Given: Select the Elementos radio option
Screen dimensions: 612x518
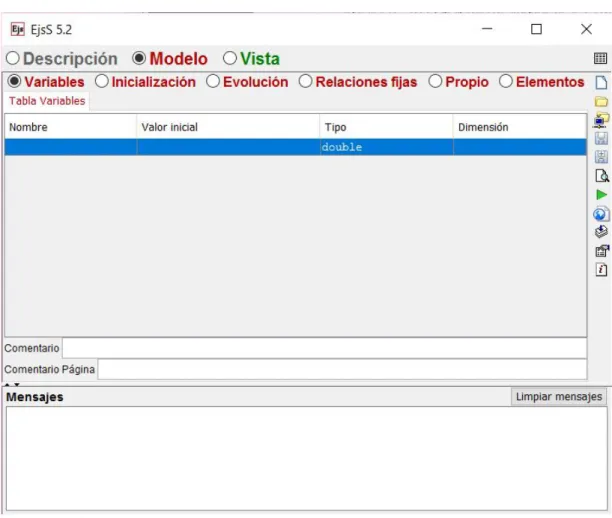Looking at the screenshot, I should coord(542,82).
